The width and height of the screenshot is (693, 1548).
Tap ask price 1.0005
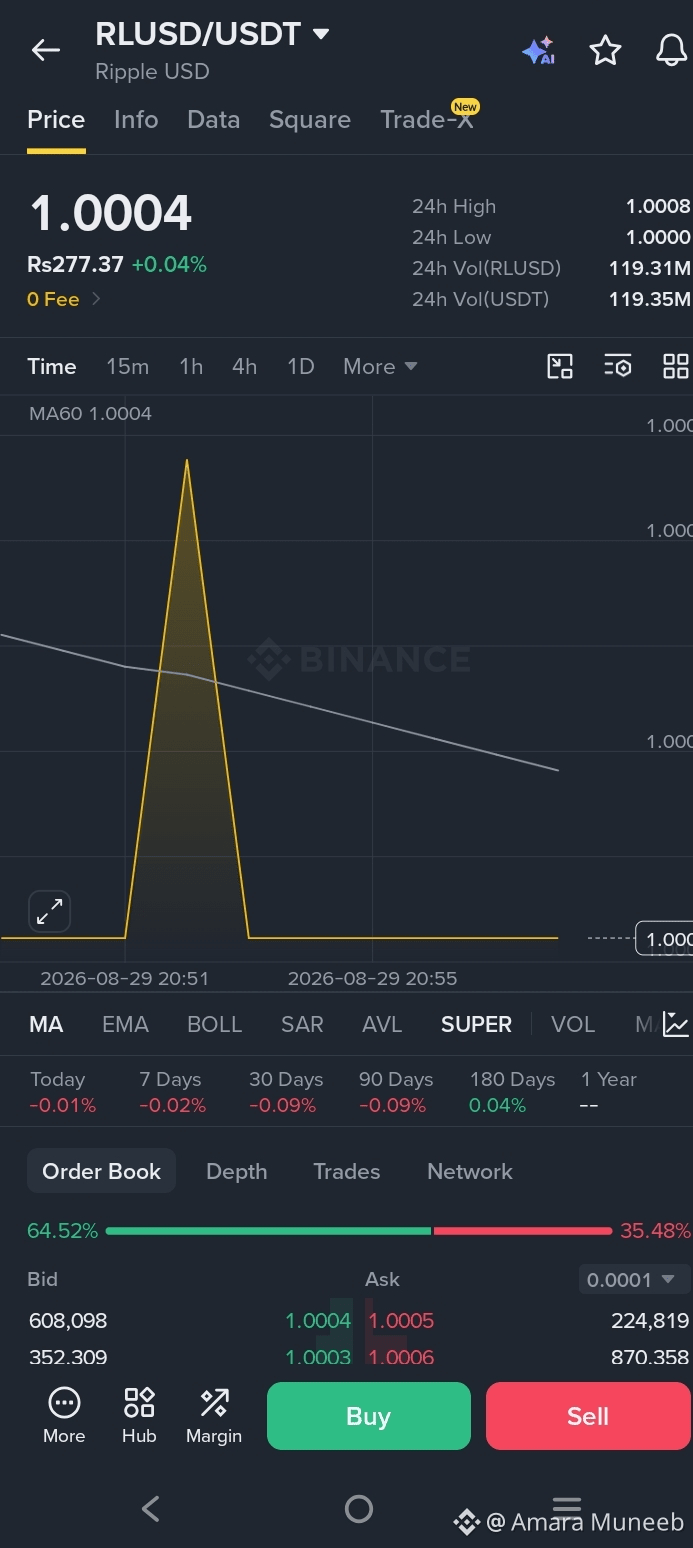401,1321
